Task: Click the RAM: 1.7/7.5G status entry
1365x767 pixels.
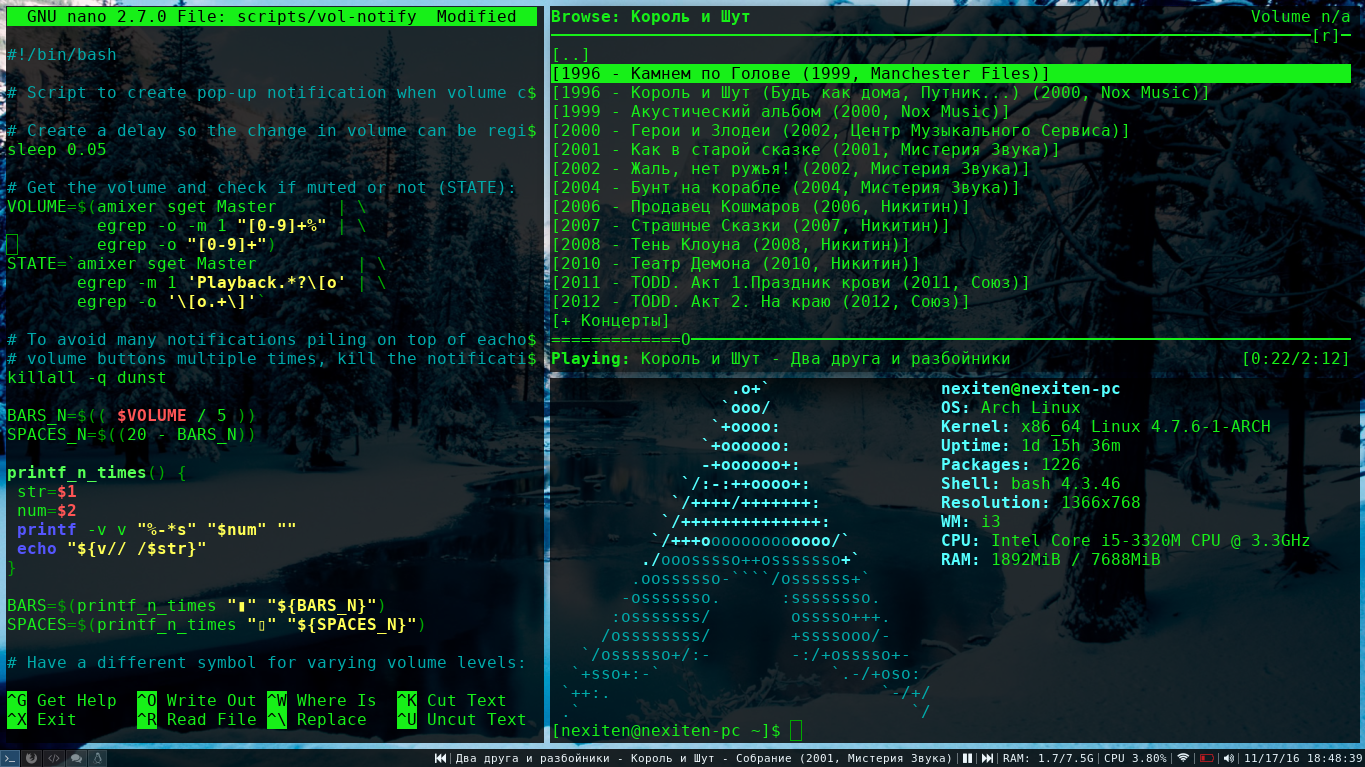Action: [x=1048, y=758]
